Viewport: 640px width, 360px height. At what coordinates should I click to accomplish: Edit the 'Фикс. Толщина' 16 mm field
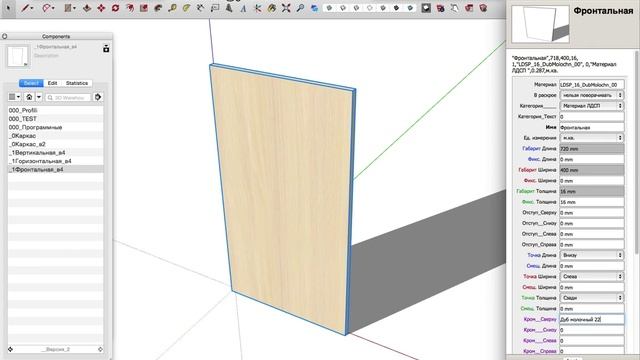click(591, 202)
